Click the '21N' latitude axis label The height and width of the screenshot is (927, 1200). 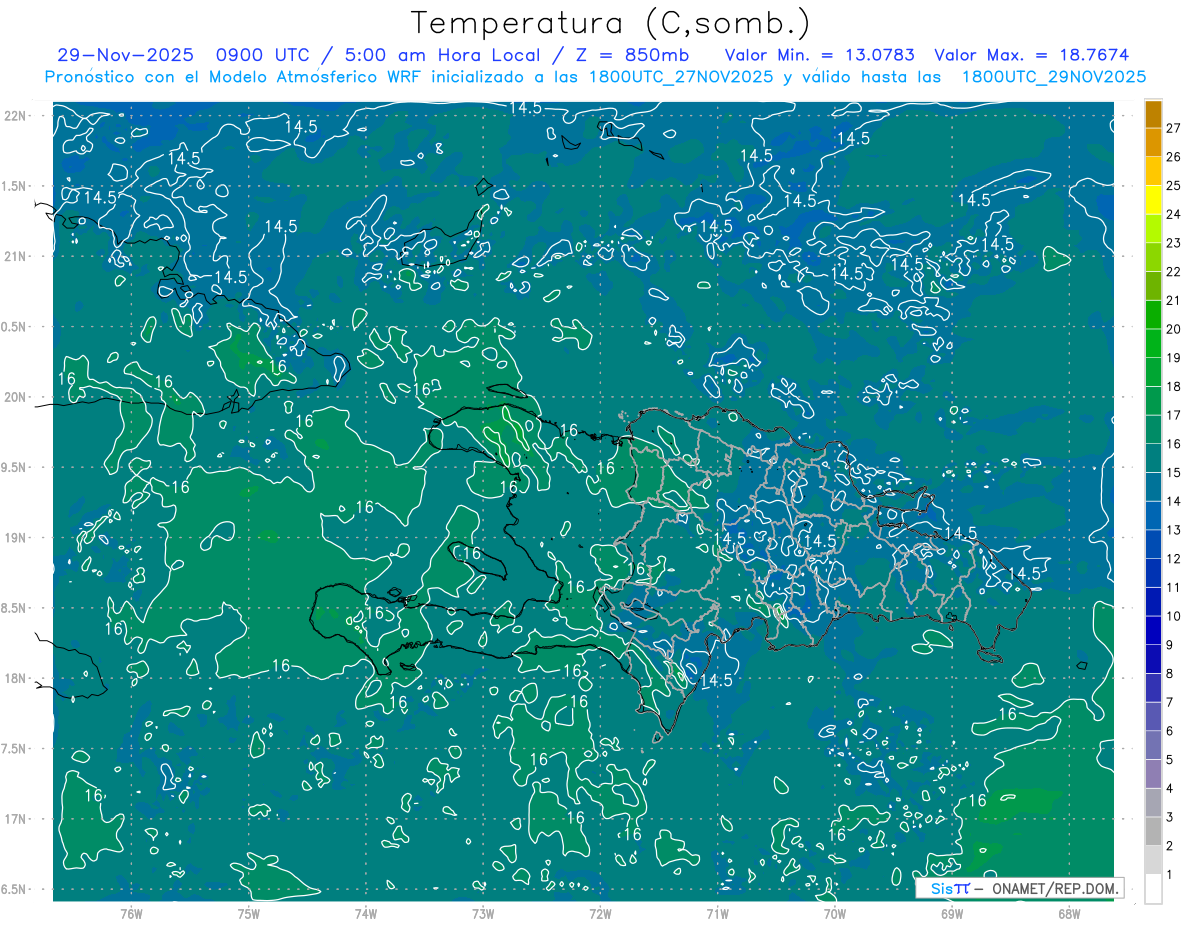tap(15, 256)
